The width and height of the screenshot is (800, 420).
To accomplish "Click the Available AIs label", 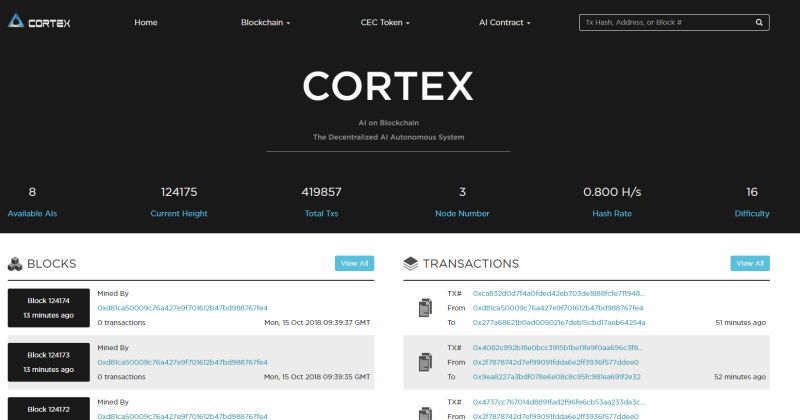I will 32,213.
